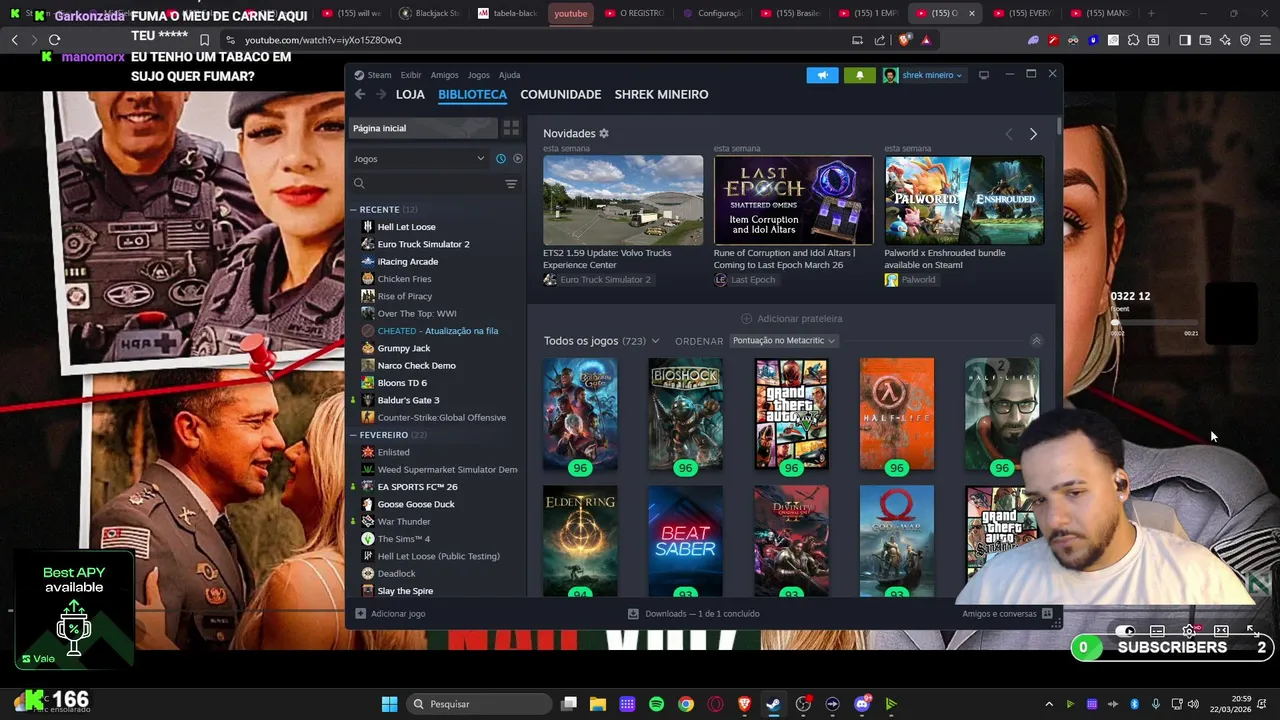Collapse the FEVEREIRO category
Screen dimensions: 1280x720
(354, 435)
